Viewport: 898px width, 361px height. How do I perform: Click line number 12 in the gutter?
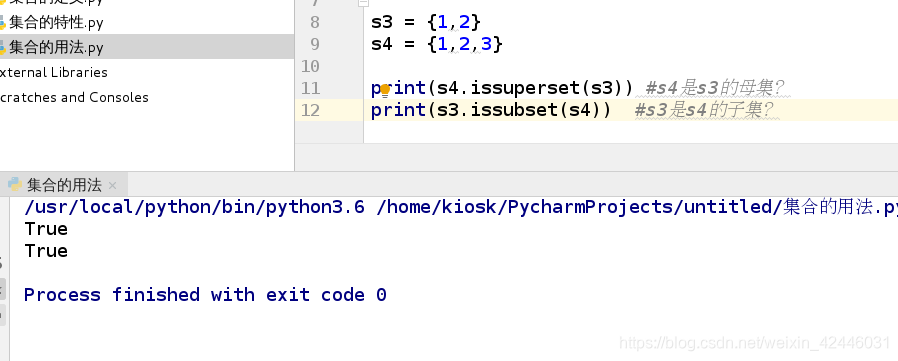click(310, 110)
